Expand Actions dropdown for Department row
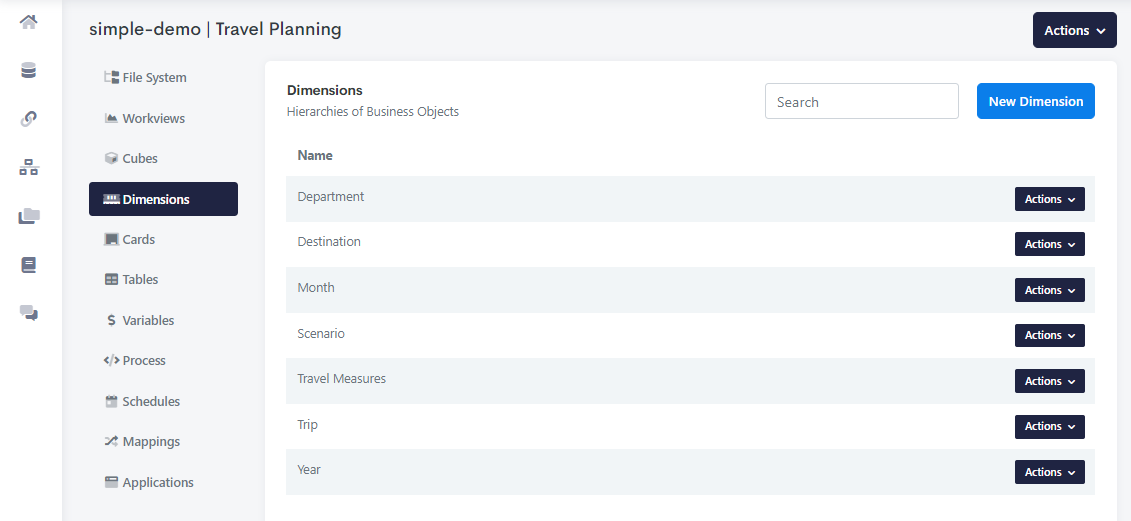Screen dimensions: 1131x521 tap(1049, 199)
